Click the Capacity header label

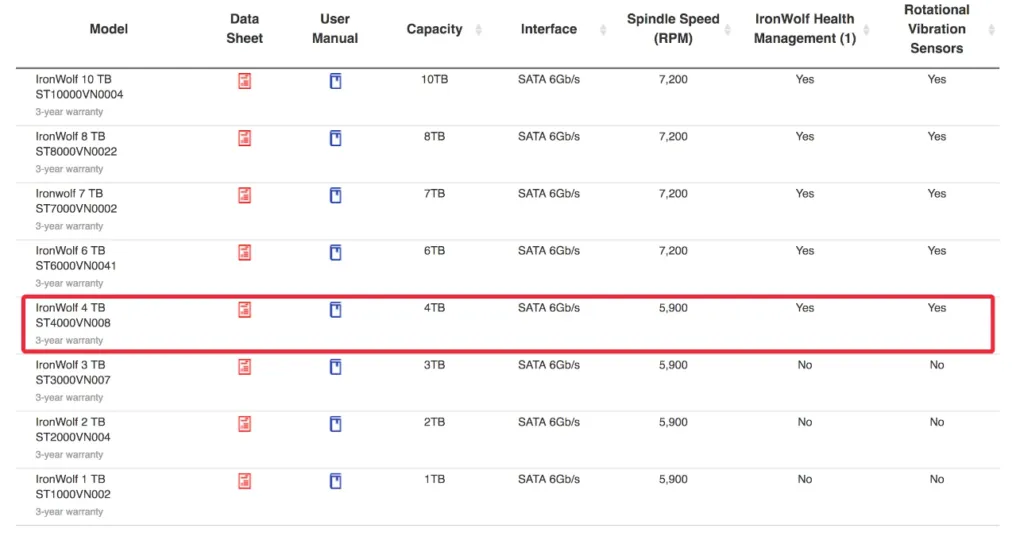(x=434, y=29)
